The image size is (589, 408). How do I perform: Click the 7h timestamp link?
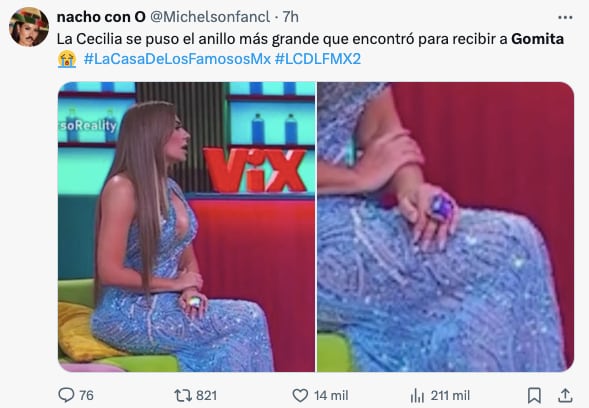pyautogui.click(x=290, y=17)
